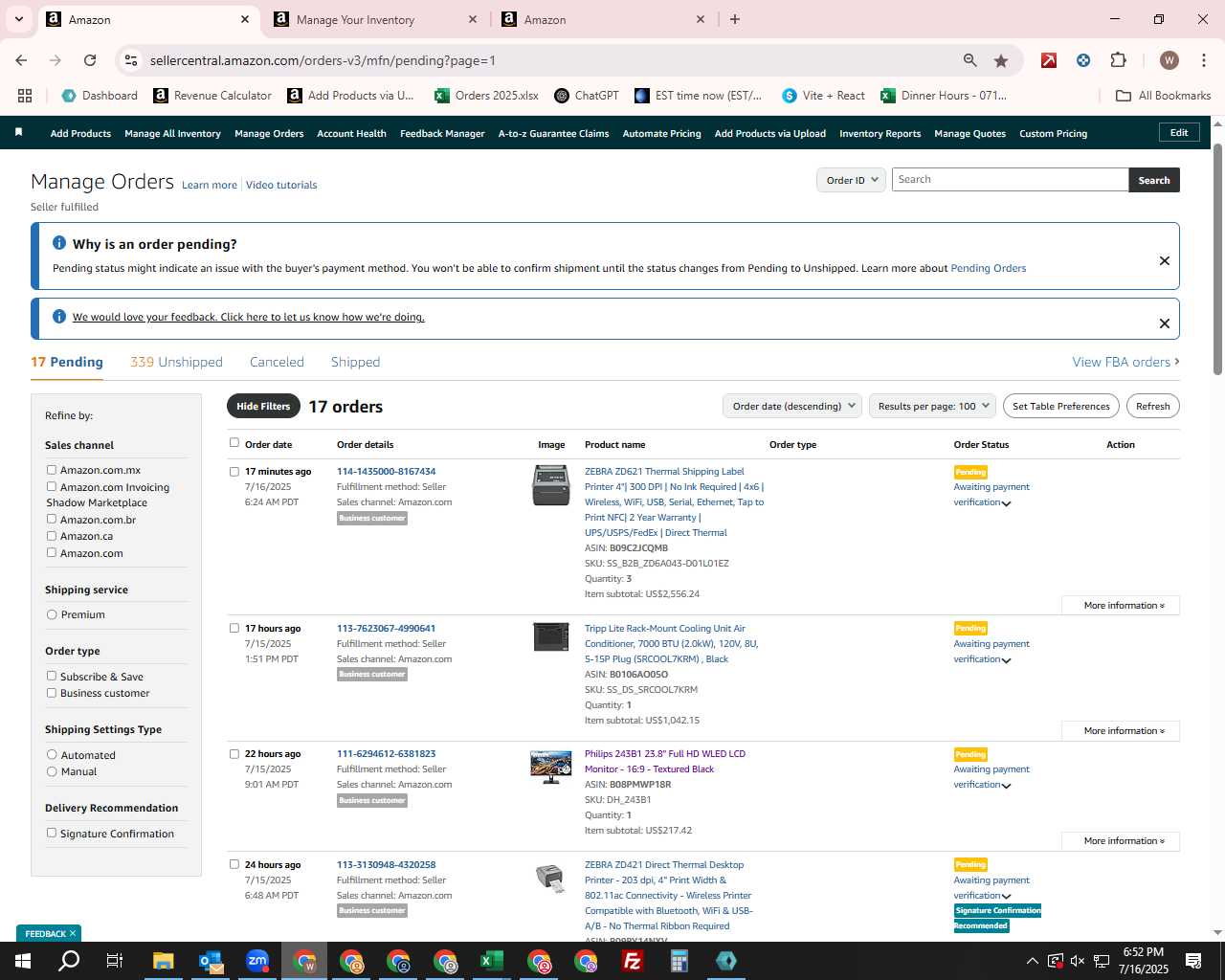The height and width of the screenshot is (980, 1225).
Task: Open the Chrome extensions puzzle icon
Action: tap(1118, 60)
